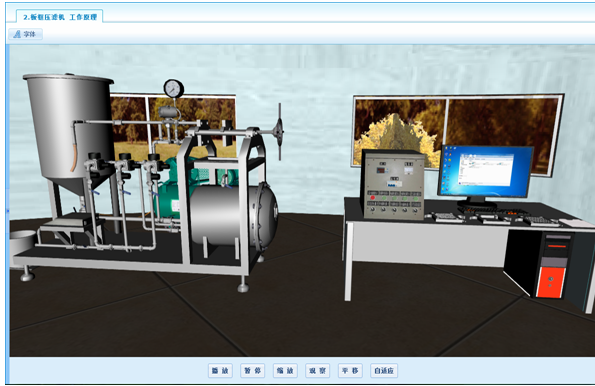The width and height of the screenshot is (595, 386).
Task: Click the gray electrical control cabinet
Action: (x=392, y=185)
